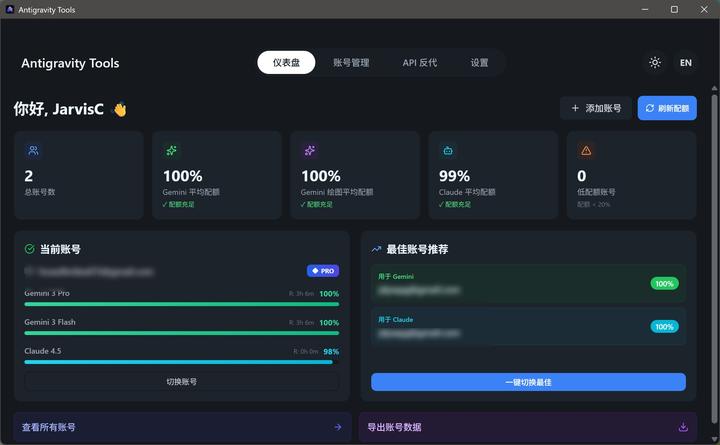Click the 低配额账号 count value 0
The width and height of the screenshot is (720, 445).
581,176
